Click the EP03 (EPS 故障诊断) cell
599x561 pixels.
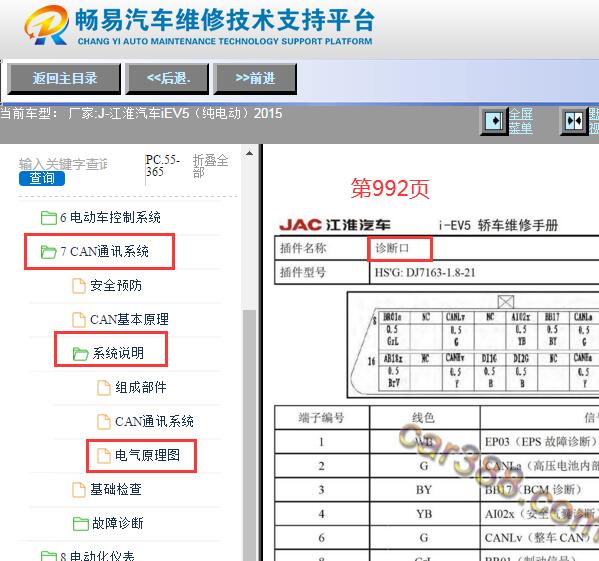point(539,442)
